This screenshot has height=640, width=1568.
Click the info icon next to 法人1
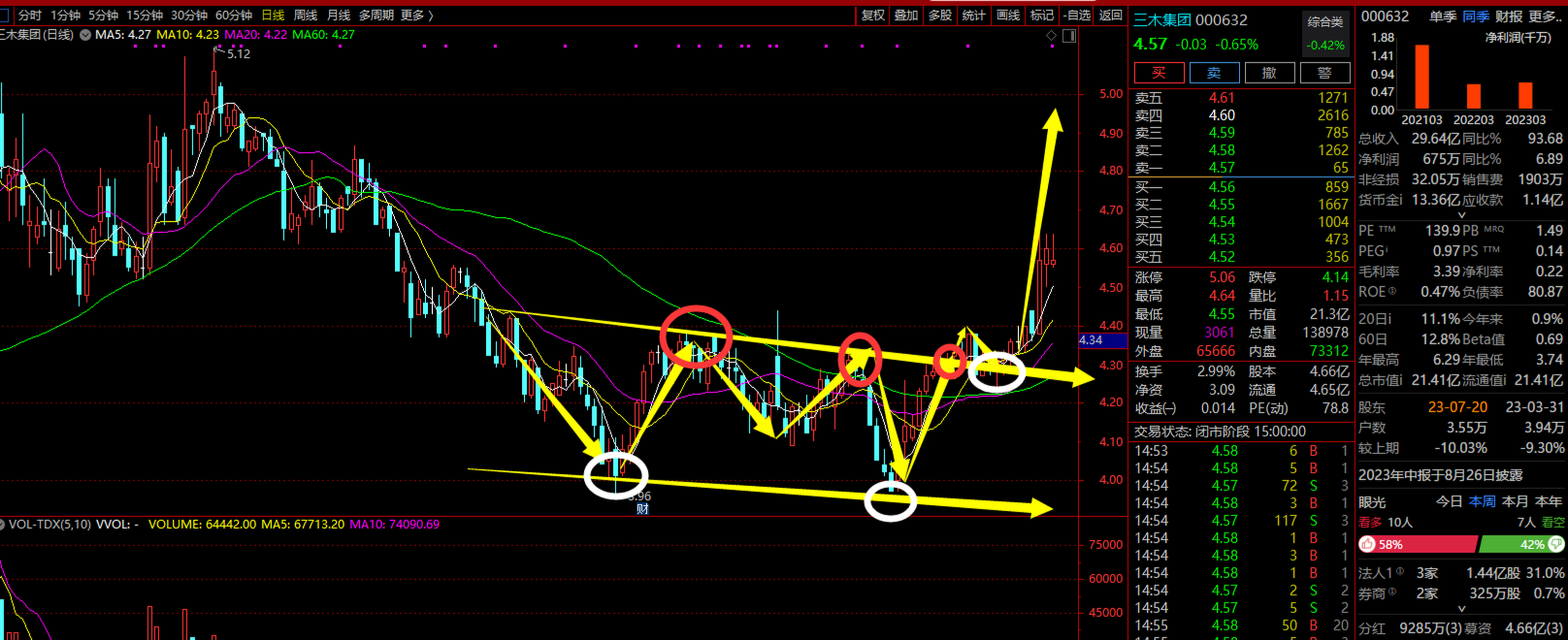(1400, 571)
